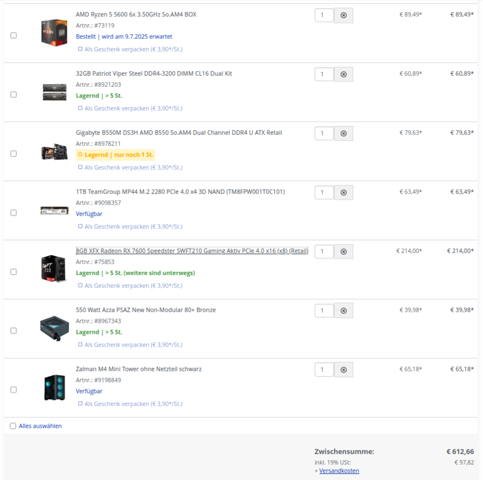This screenshot has width=483, height=480.
Task: Click quantity field for Patriot Viper RAM
Action: click(324, 74)
